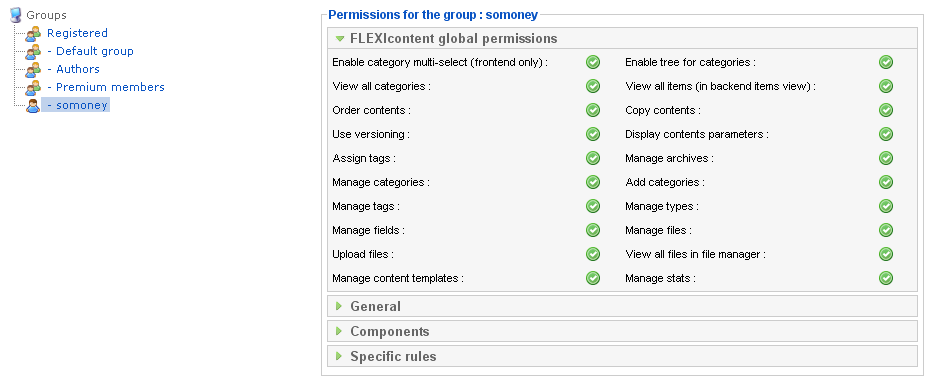The height and width of the screenshot is (389, 936).
Task: Toggle Enable tree for categories permission
Action: [886, 62]
